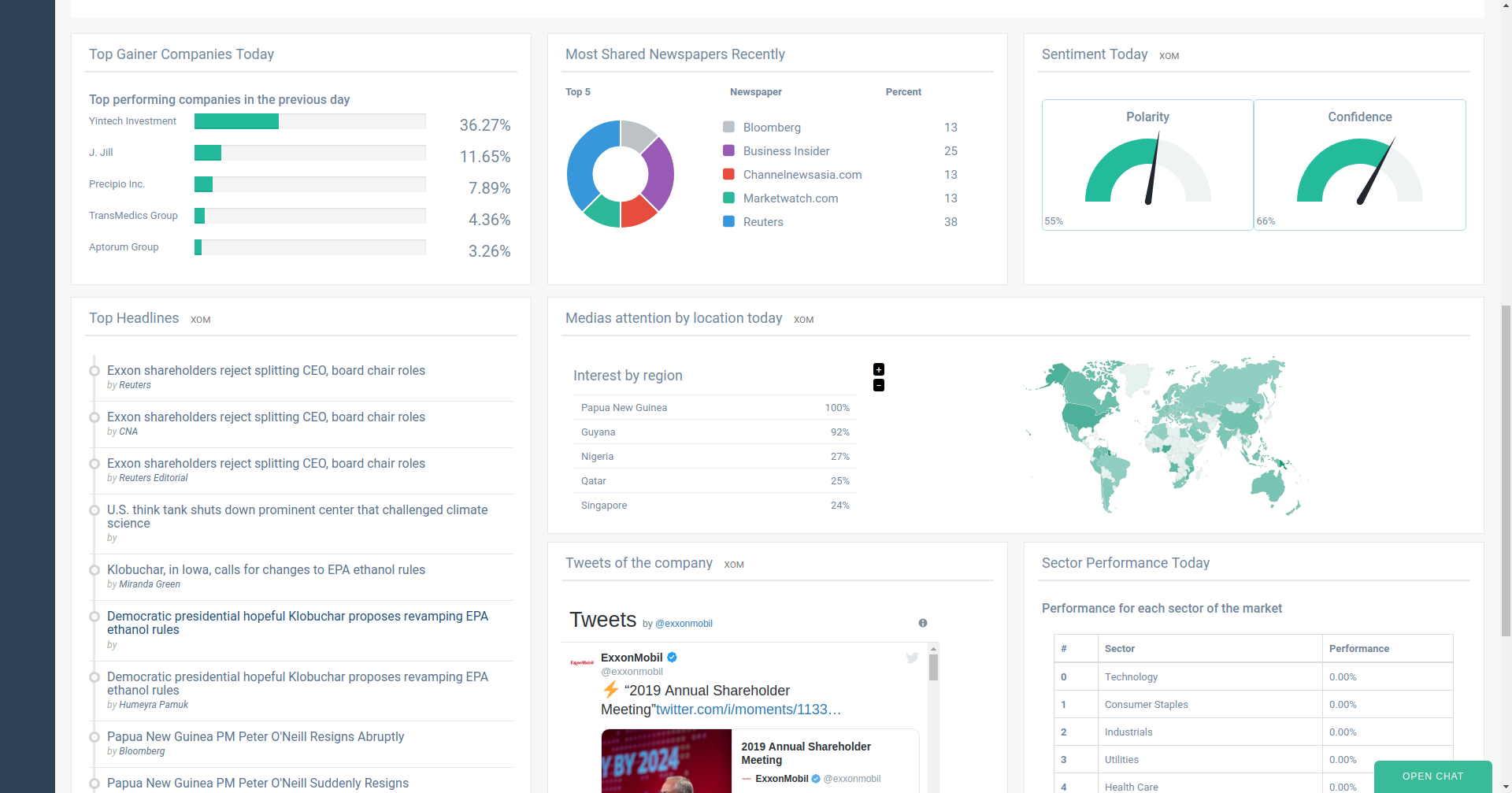The width and height of the screenshot is (1512, 793).
Task: Click the Aptorum Group company label
Action: pyautogui.click(x=124, y=247)
